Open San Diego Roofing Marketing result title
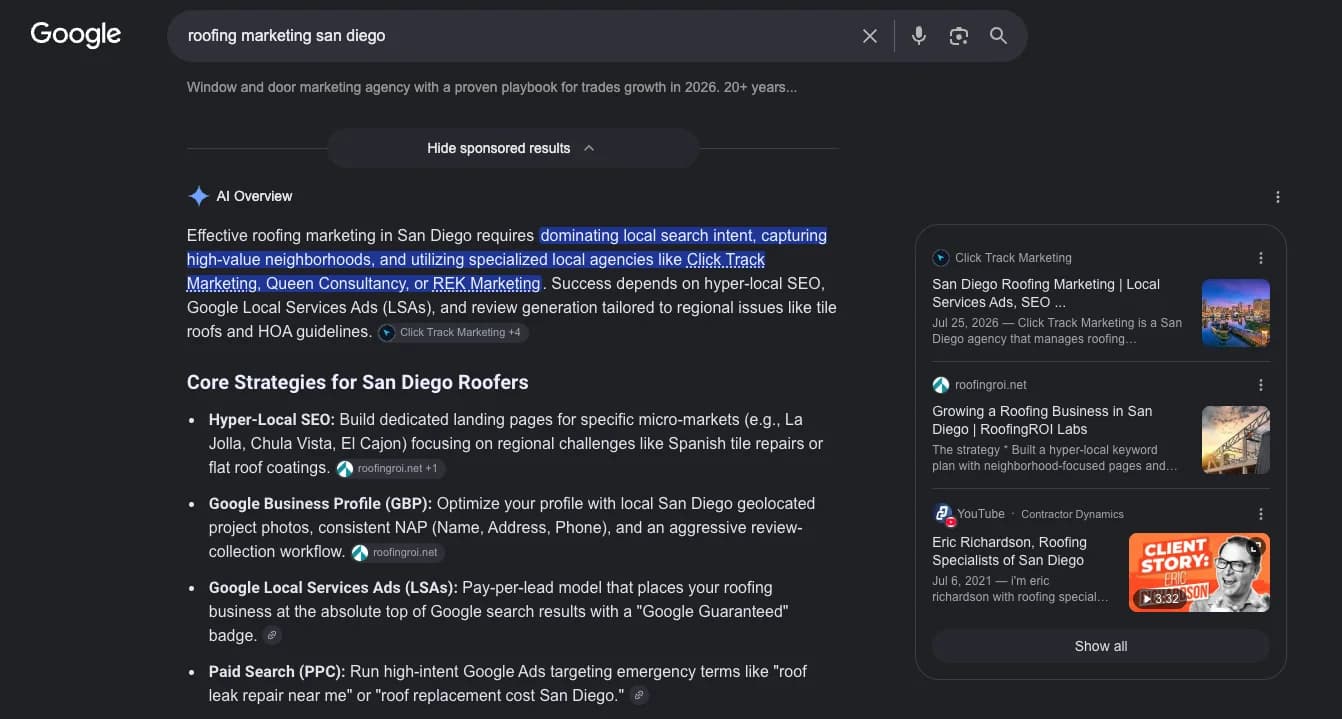Image resolution: width=1342 pixels, height=719 pixels. point(1046,293)
